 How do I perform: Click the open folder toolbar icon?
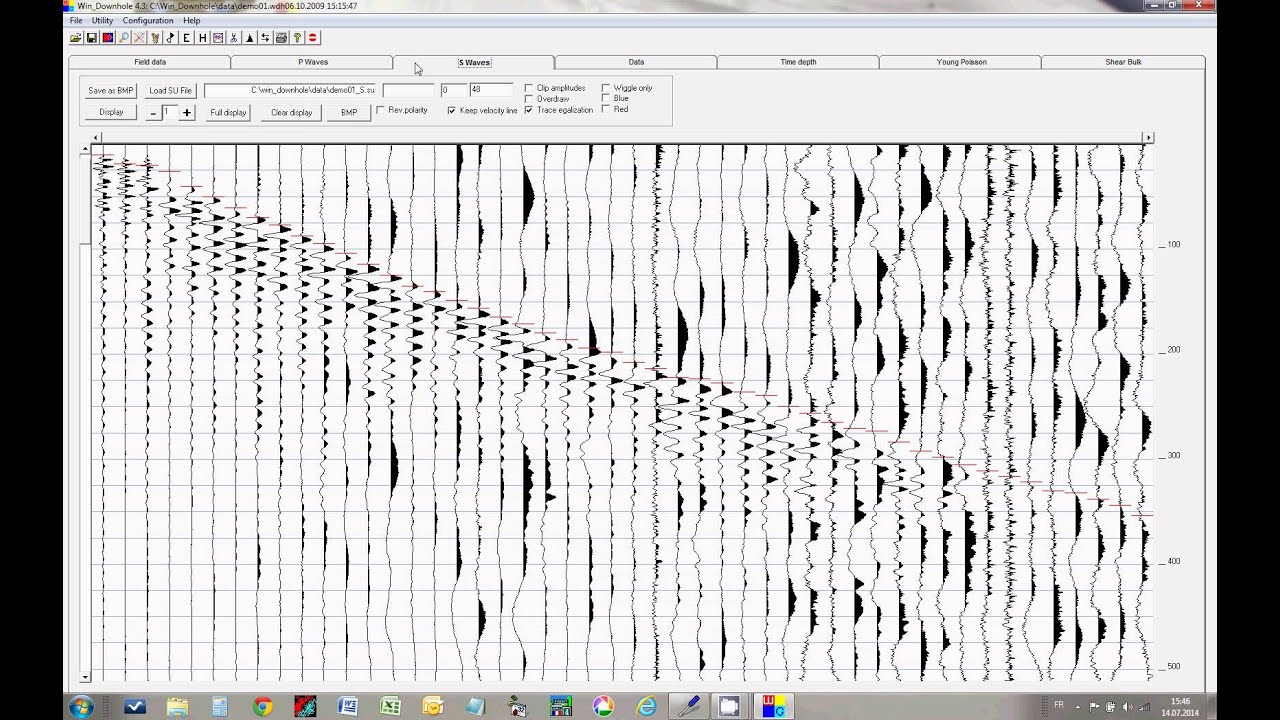[x=76, y=38]
